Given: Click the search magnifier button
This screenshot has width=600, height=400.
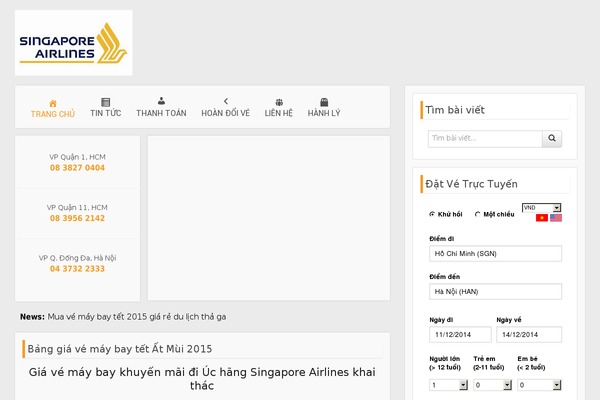Looking at the screenshot, I should pos(552,139).
